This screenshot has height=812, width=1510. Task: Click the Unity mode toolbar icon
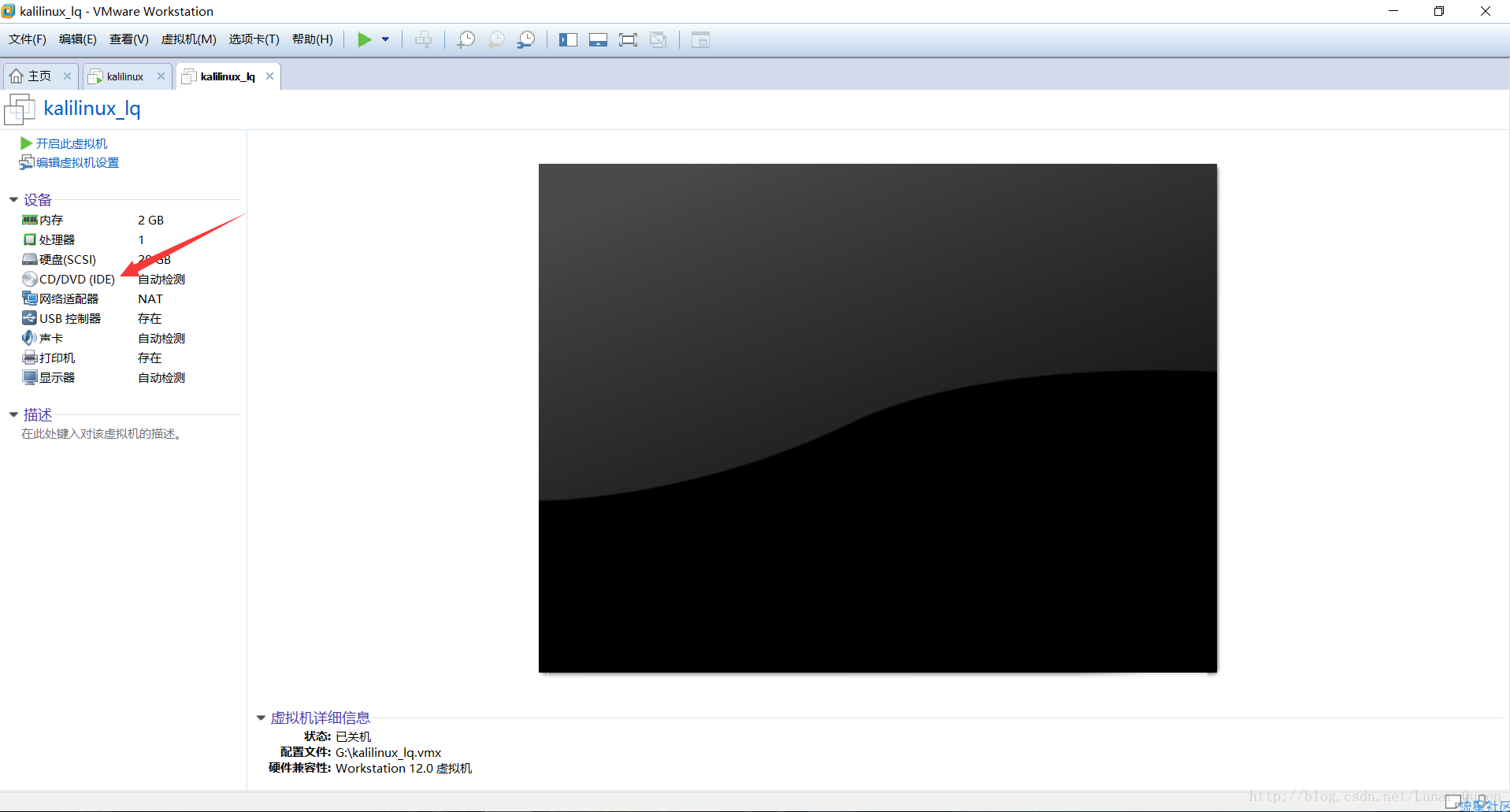point(658,39)
